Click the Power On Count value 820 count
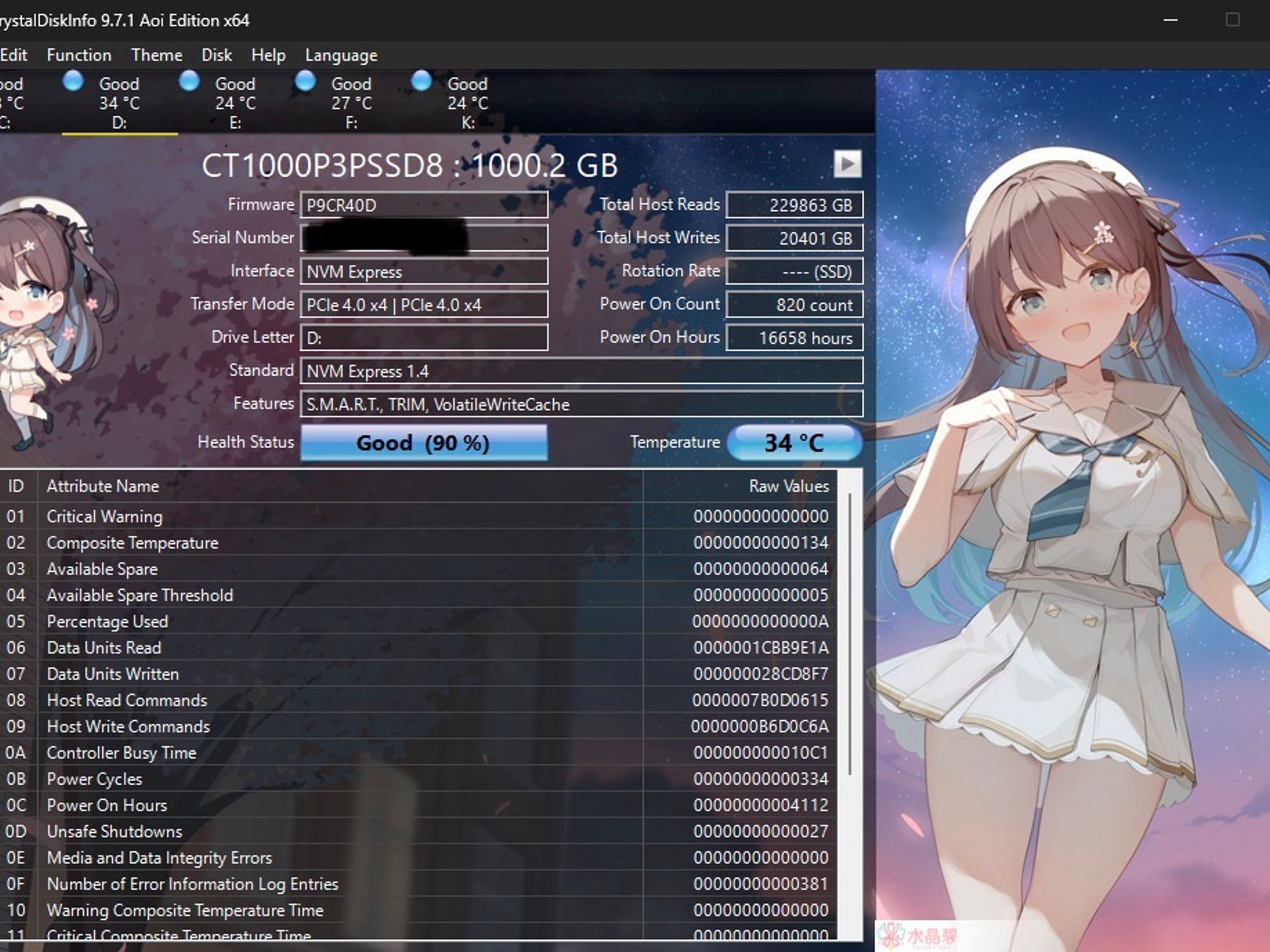Viewport: 1270px width, 952px height. tap(794, 304)
